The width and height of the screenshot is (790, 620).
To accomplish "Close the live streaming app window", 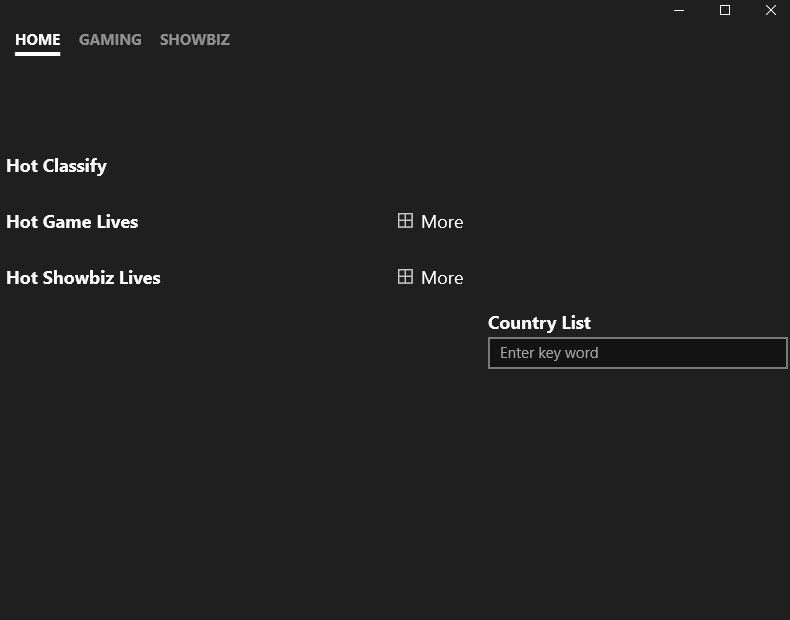I will [x=770, y=10].
